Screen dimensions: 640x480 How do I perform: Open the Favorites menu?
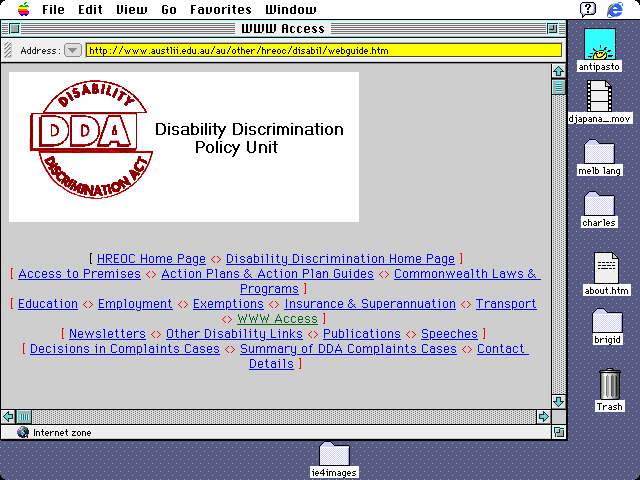pos(221,9)
